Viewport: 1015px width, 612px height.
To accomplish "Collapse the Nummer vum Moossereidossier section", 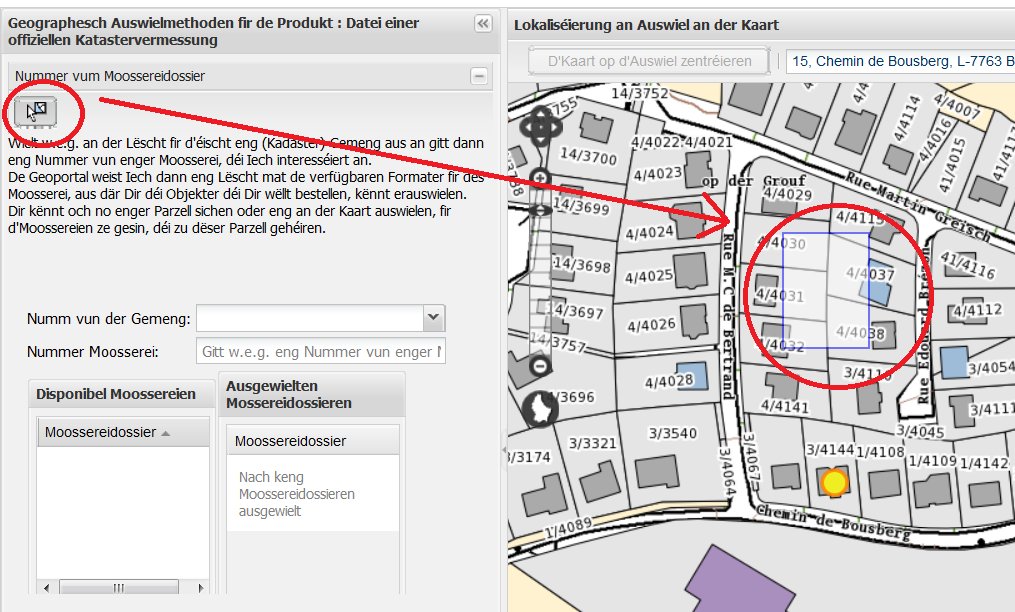I will (479, 75).
